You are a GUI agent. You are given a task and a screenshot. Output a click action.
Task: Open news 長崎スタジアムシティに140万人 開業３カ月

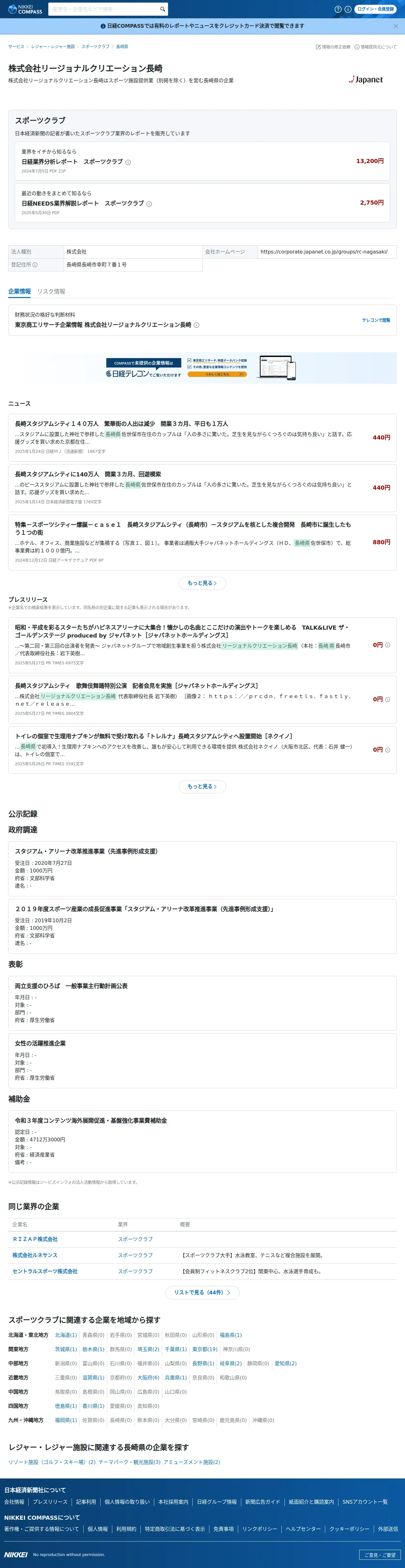click(202, 487)
